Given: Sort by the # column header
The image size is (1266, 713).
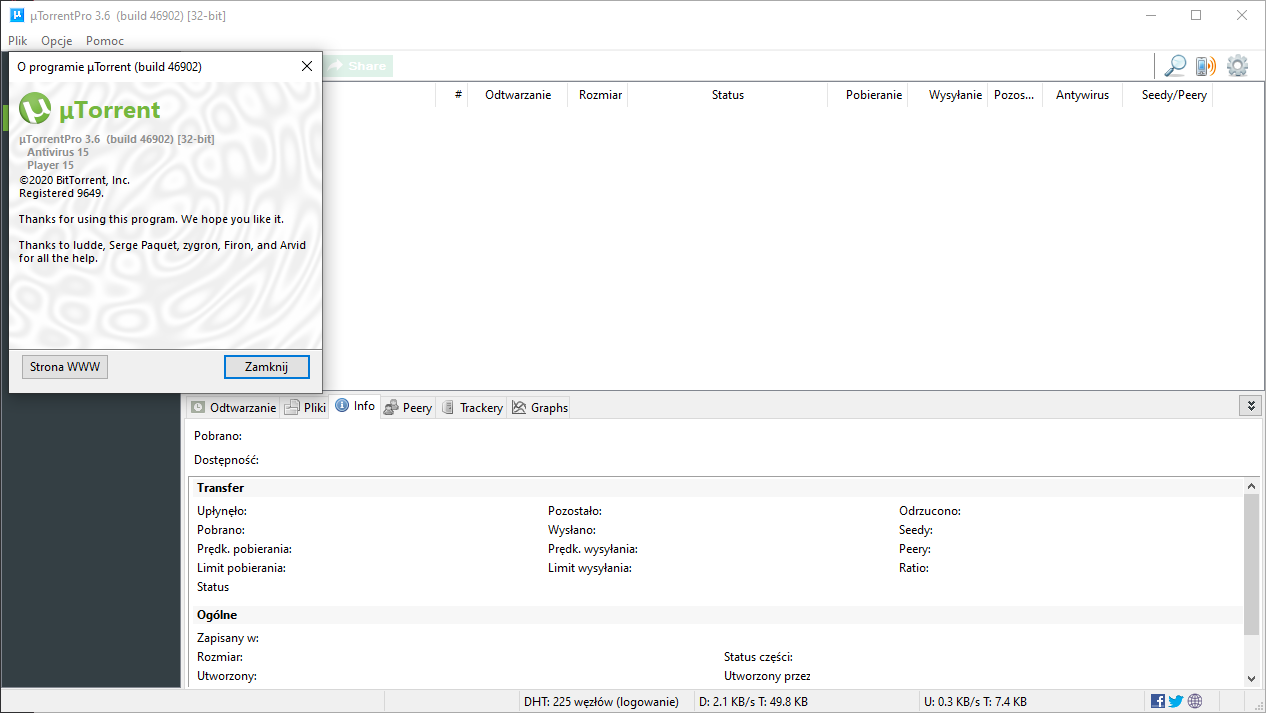Looking at the screenshot, I should (452, 95).
